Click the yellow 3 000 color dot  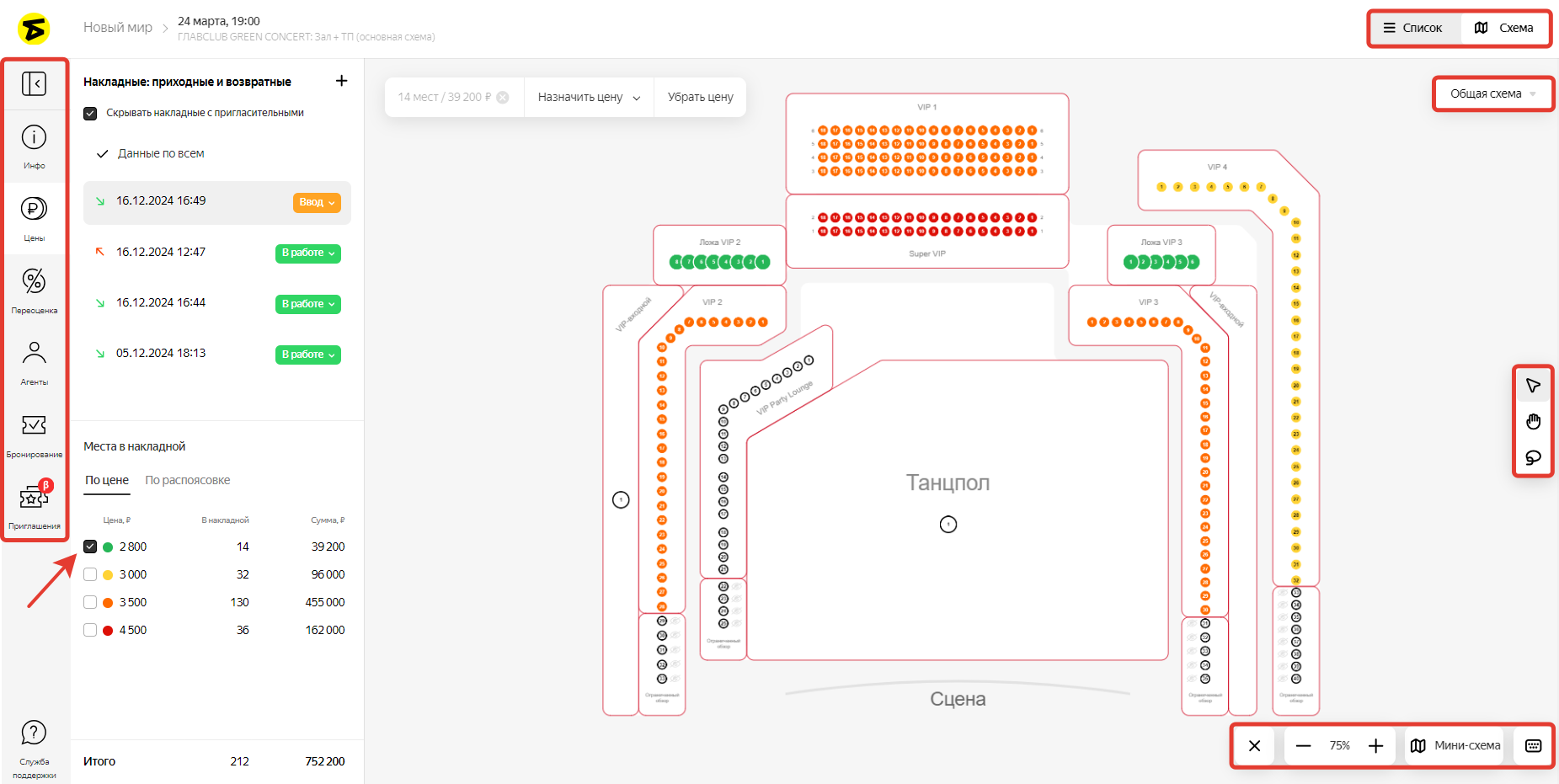pyautogui.click(x=108, y=575)
